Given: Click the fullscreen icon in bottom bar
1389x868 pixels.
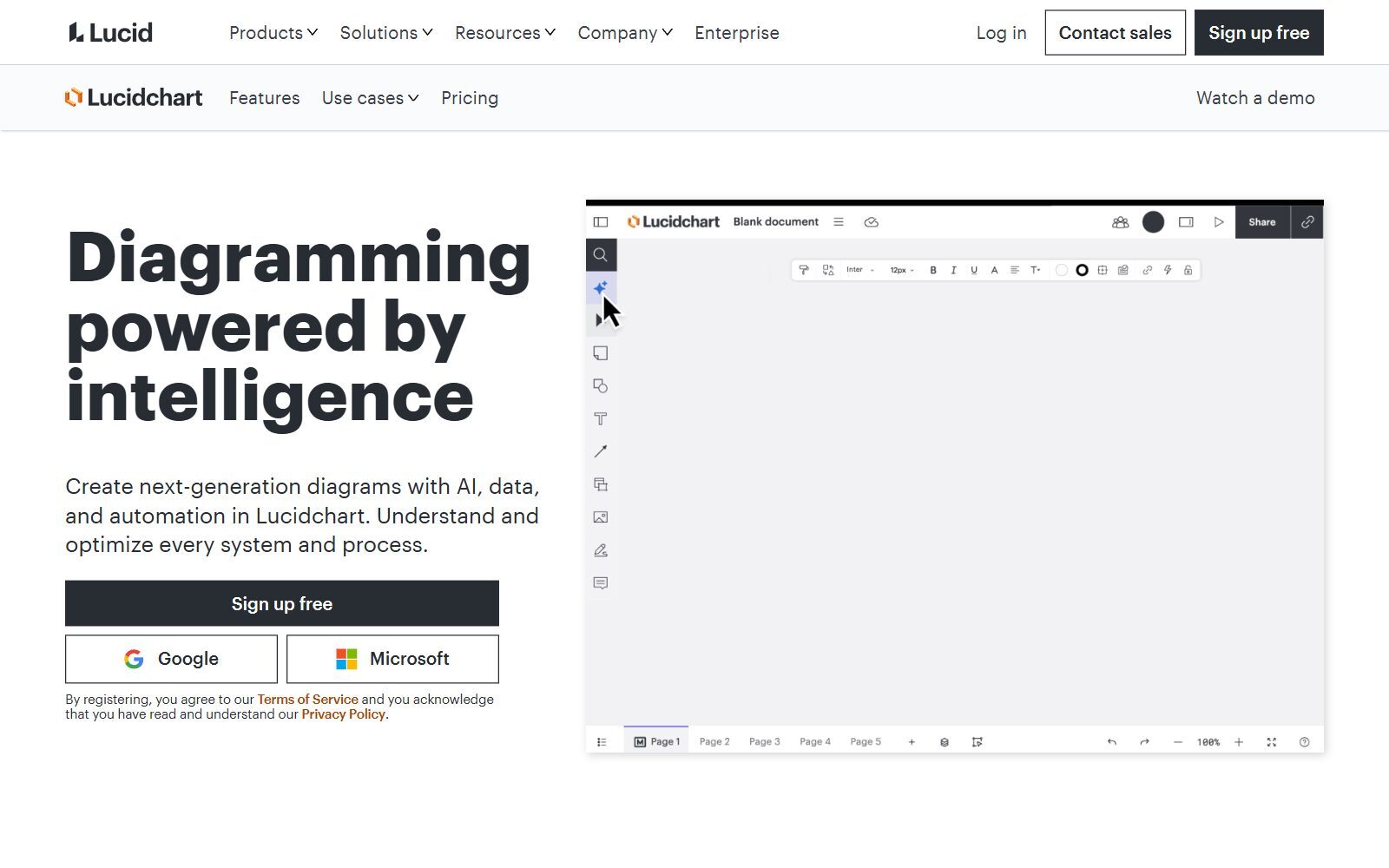Looking at the screenshot, I should tap(1272, 742).
